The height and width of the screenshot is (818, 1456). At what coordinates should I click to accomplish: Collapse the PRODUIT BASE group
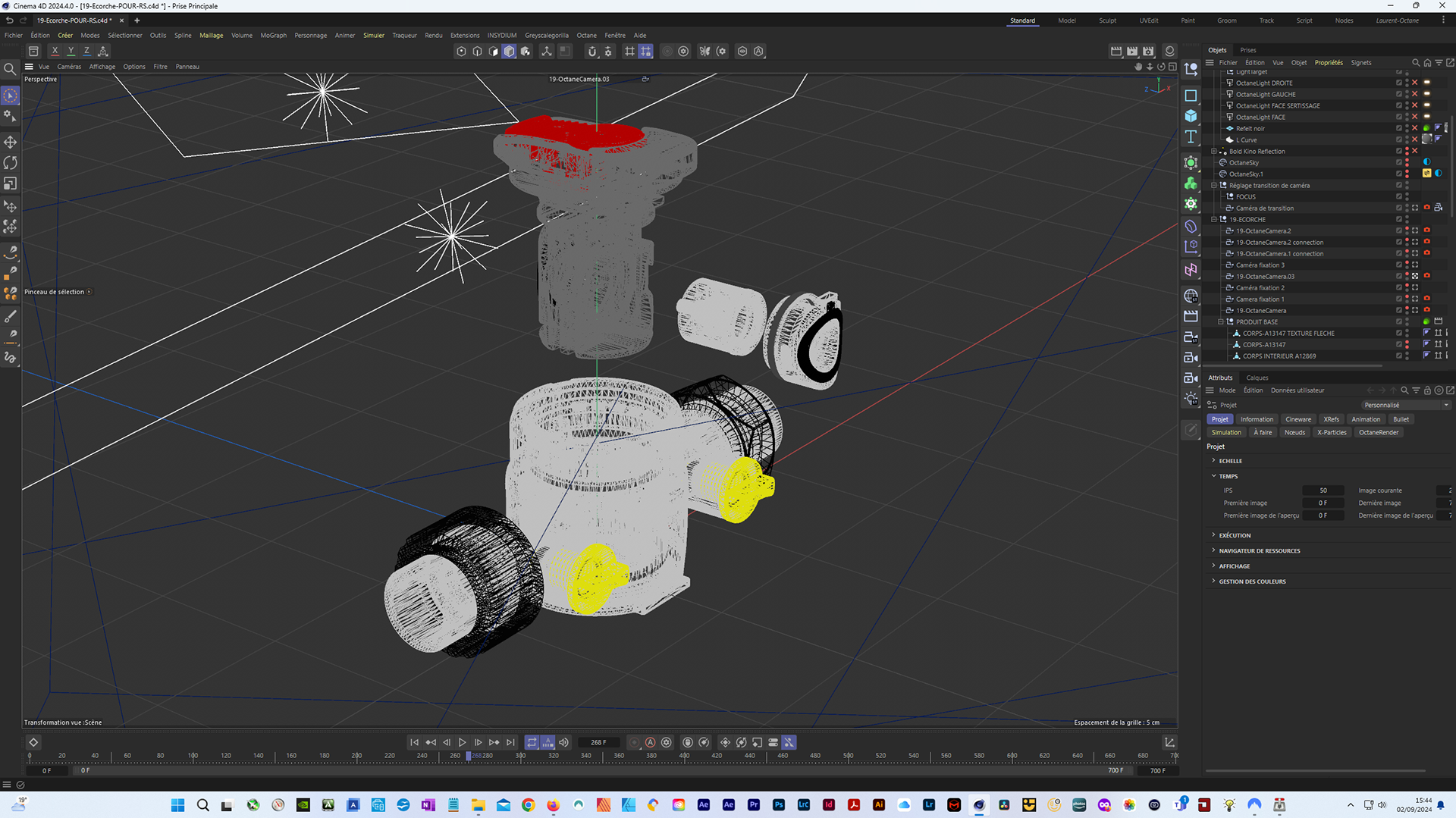[x=1221, y=322]
